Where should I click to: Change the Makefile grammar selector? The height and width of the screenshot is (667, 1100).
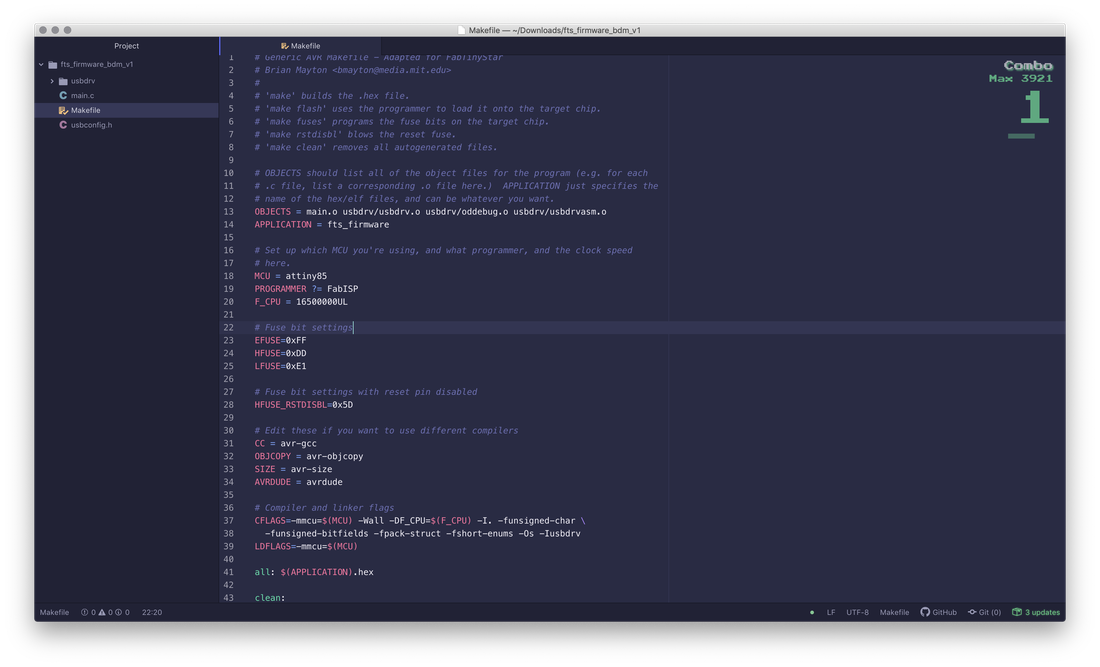(894, 612)
